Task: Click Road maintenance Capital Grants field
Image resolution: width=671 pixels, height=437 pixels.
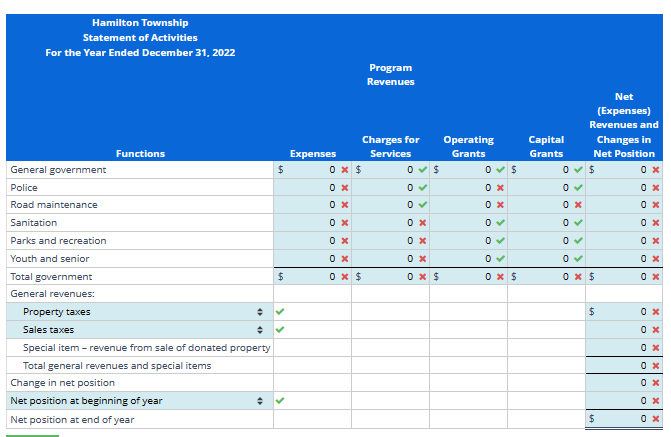Action: pyautogui.click(x=546, y=205)
